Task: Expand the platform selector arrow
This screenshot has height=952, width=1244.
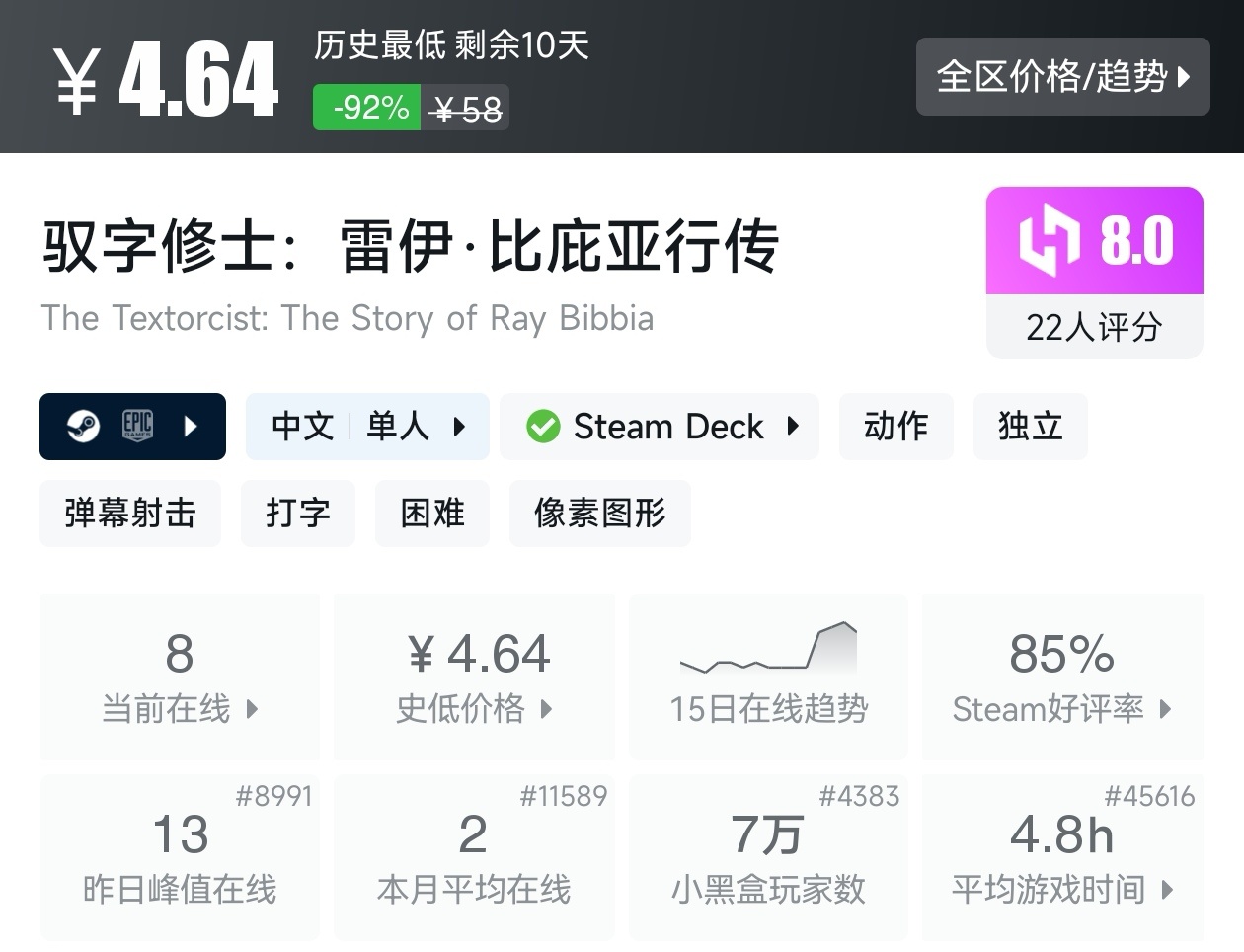Action: click(x=192, y=427)
